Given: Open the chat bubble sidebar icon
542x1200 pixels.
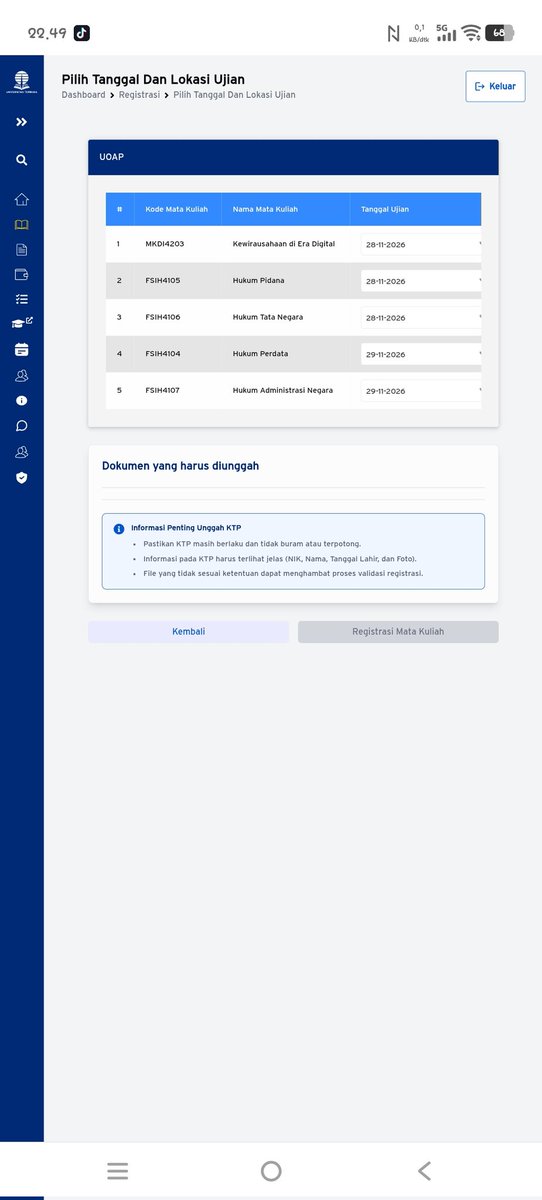Looking at the screenshot, I should (22, 425).
